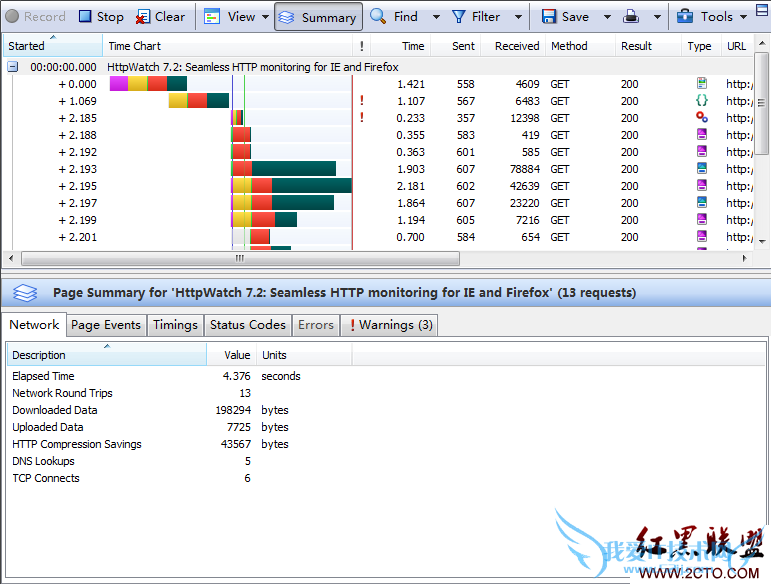Select the Status Codes tab
This screenshot has height=584, width=771.
click(247, 325)
